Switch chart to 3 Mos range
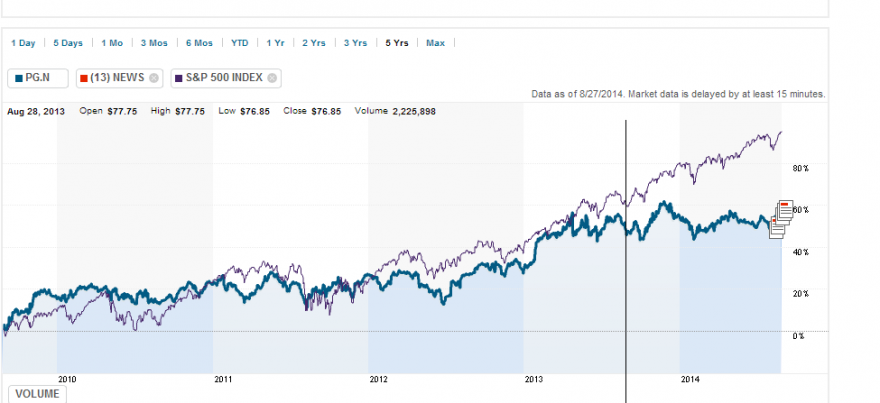880x403 pixels. pyautogui.click(x=154, y=43)
